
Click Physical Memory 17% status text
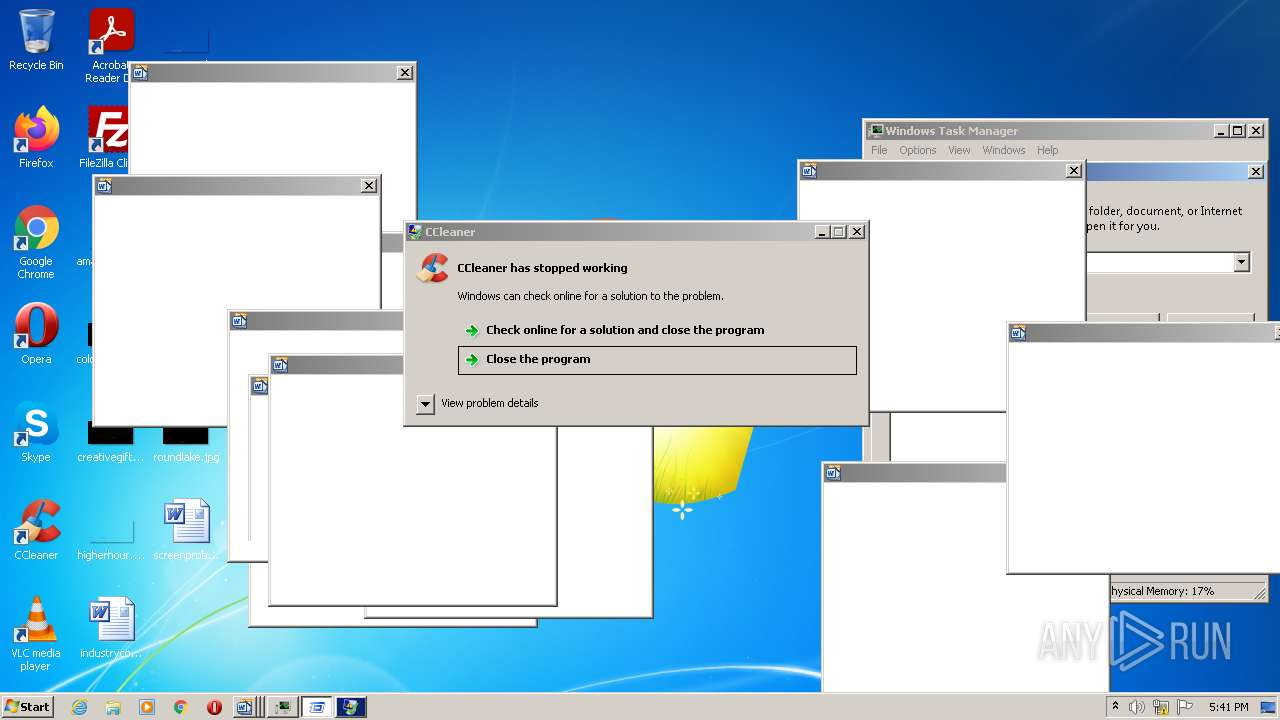pyautogui.click(x=1162, y=591)
